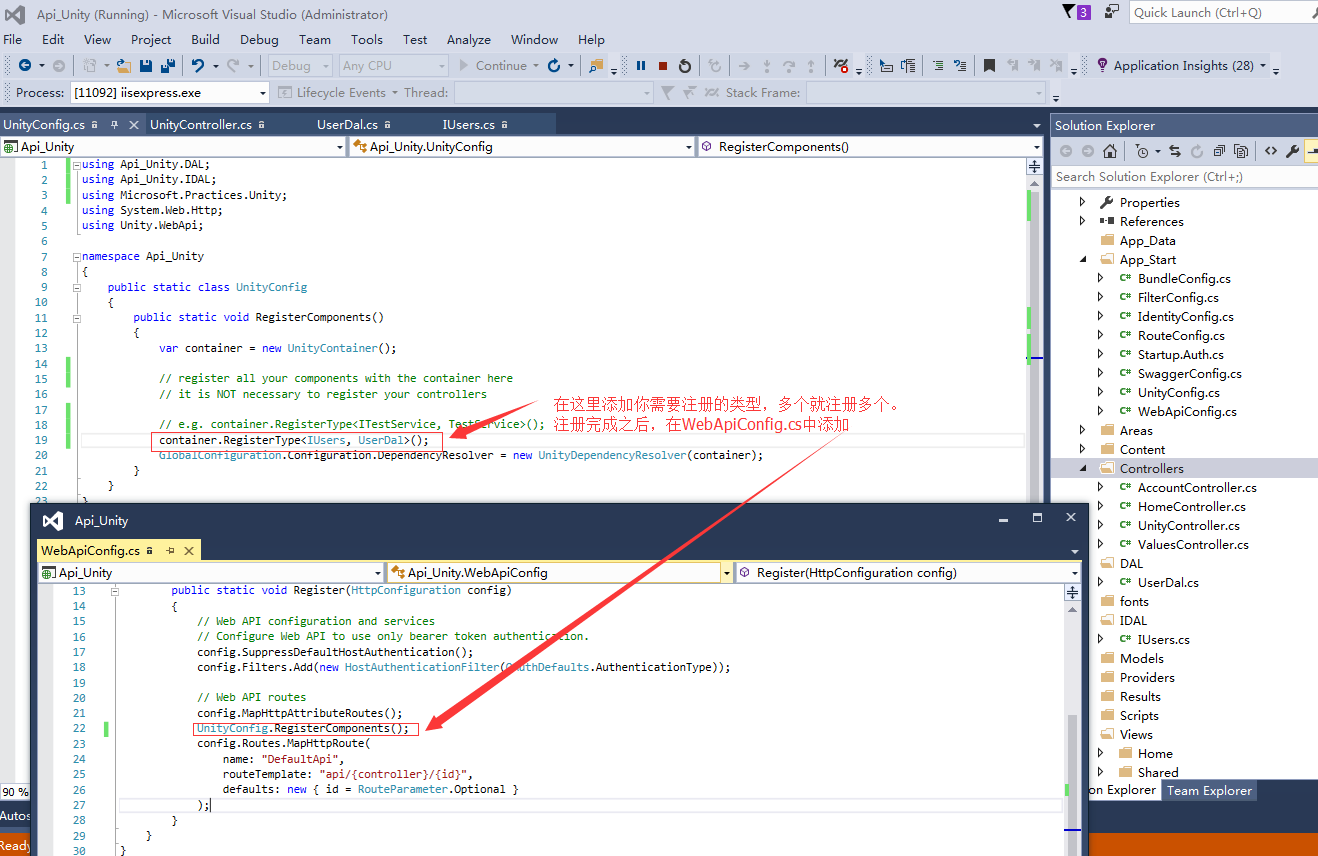Click the bookmark icon in toolbar

point(989,66)
